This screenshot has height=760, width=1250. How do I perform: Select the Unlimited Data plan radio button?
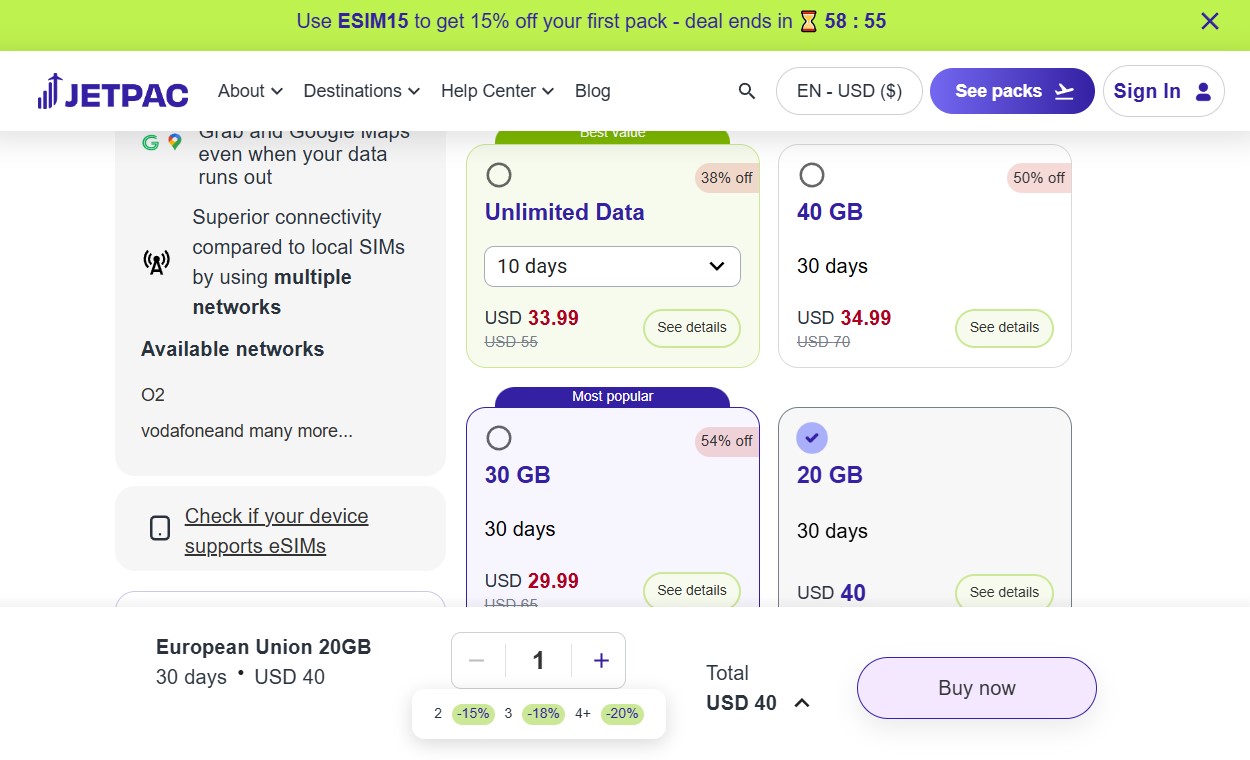pos(499,175)
